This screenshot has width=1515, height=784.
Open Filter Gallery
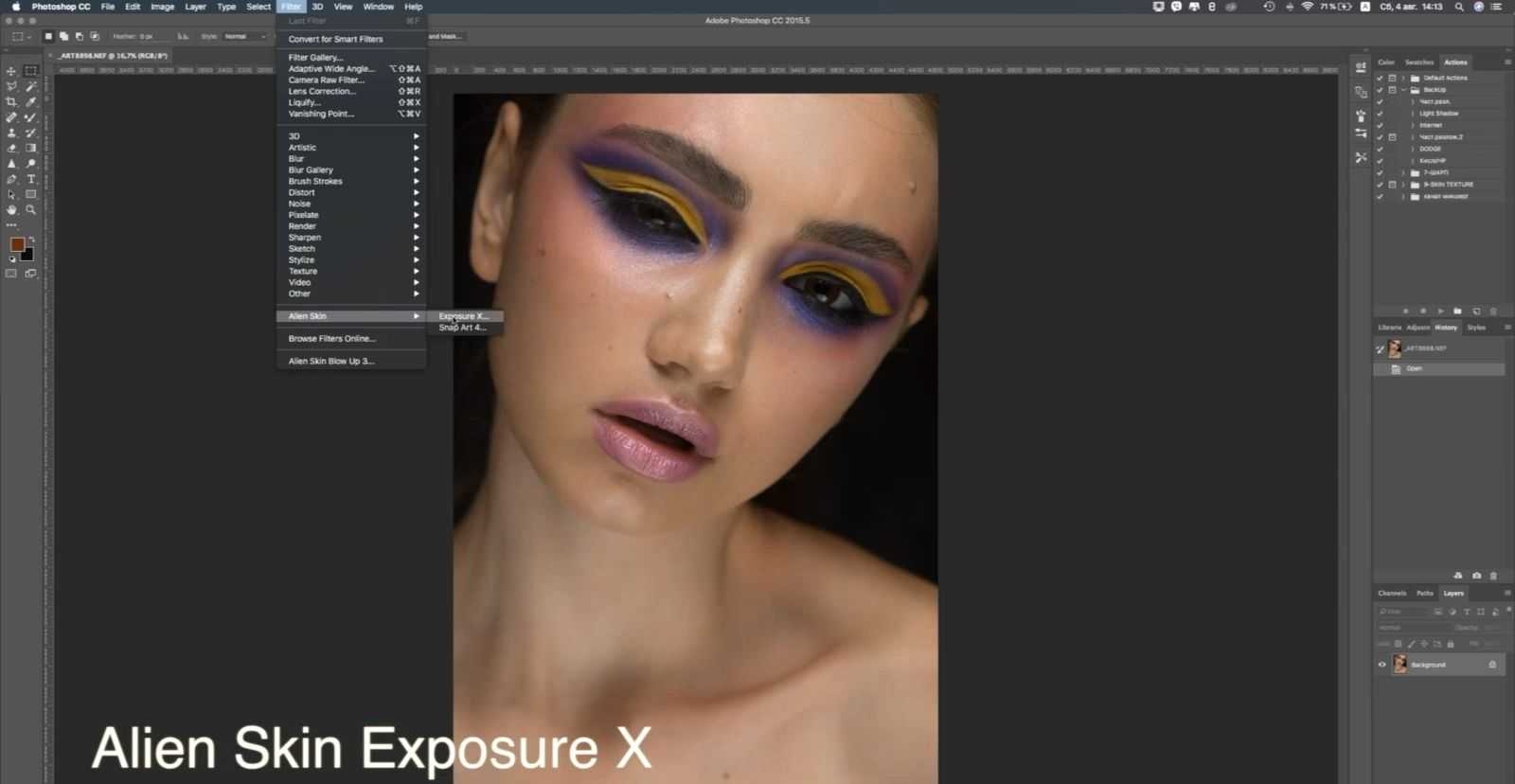(x=351, y=58)
